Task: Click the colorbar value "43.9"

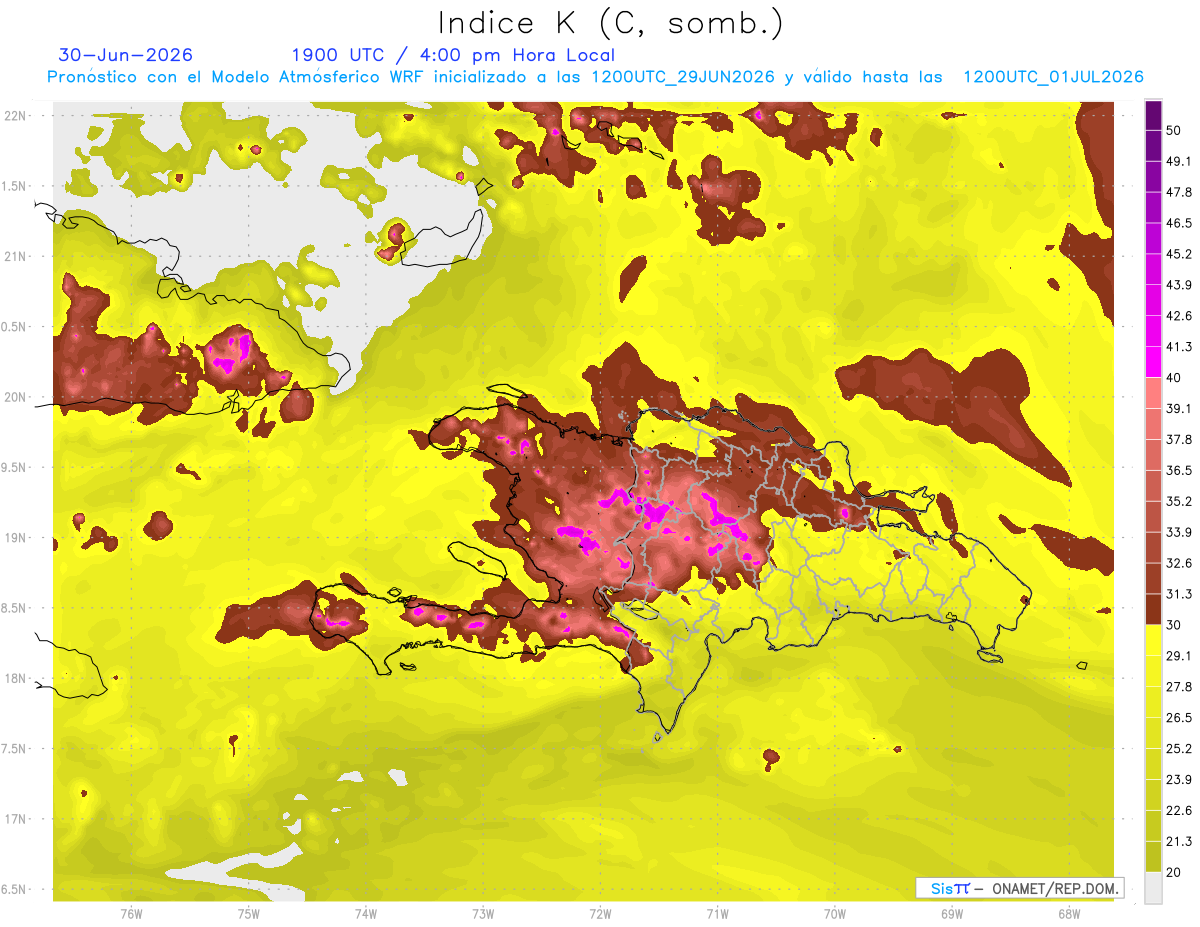Action: [1179, 285]
